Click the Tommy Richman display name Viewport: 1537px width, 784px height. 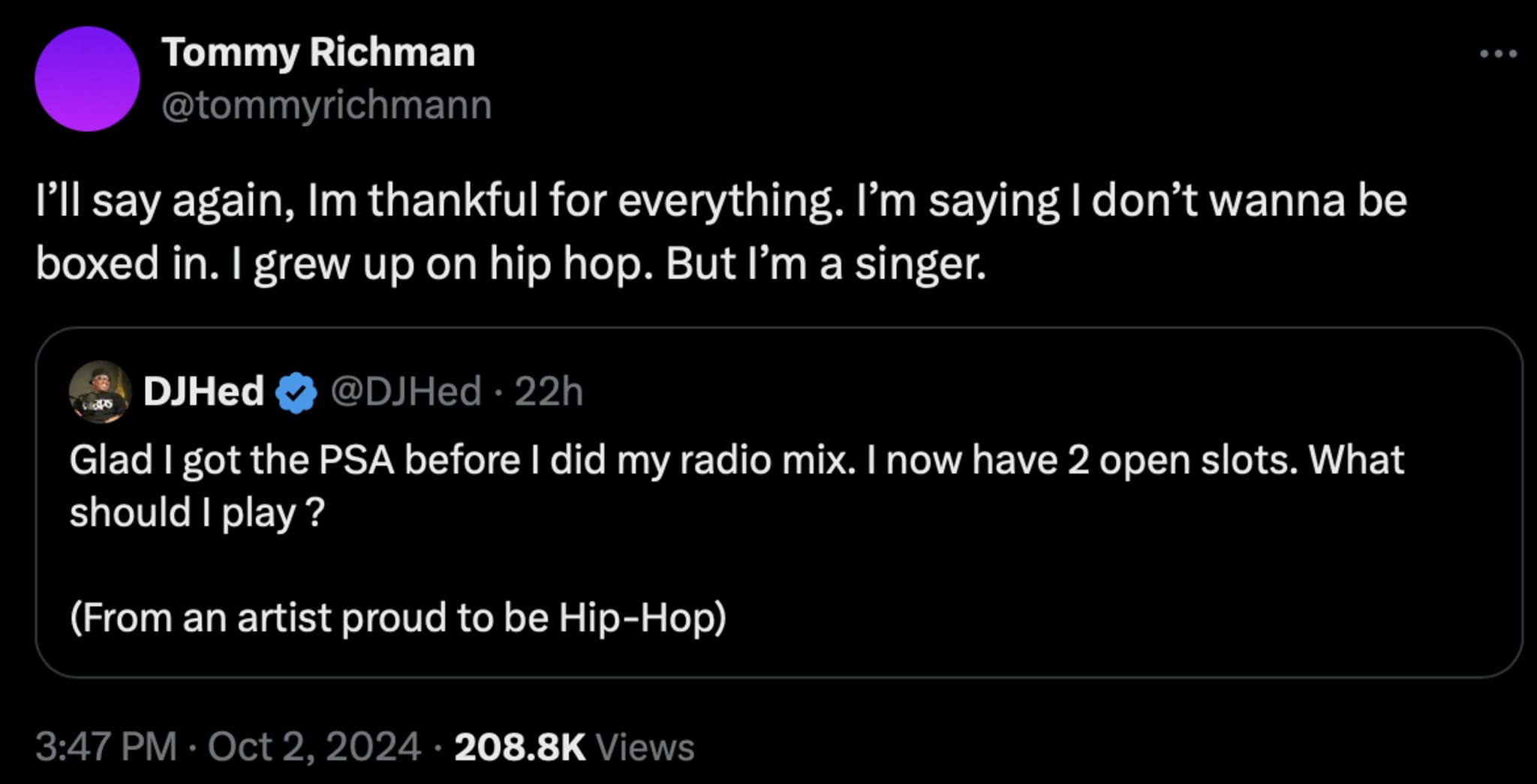pyautogui.click(x=318, y=51)
